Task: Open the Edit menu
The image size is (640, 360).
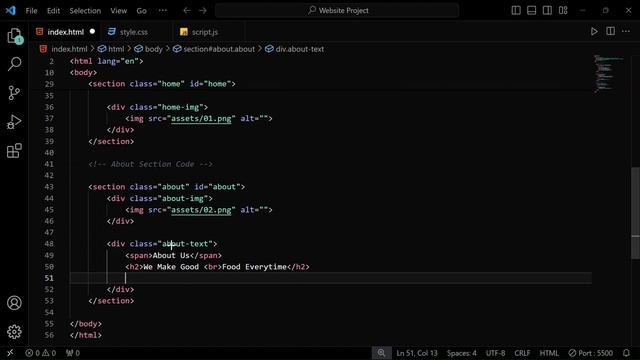Action: [x=53, y=11]
